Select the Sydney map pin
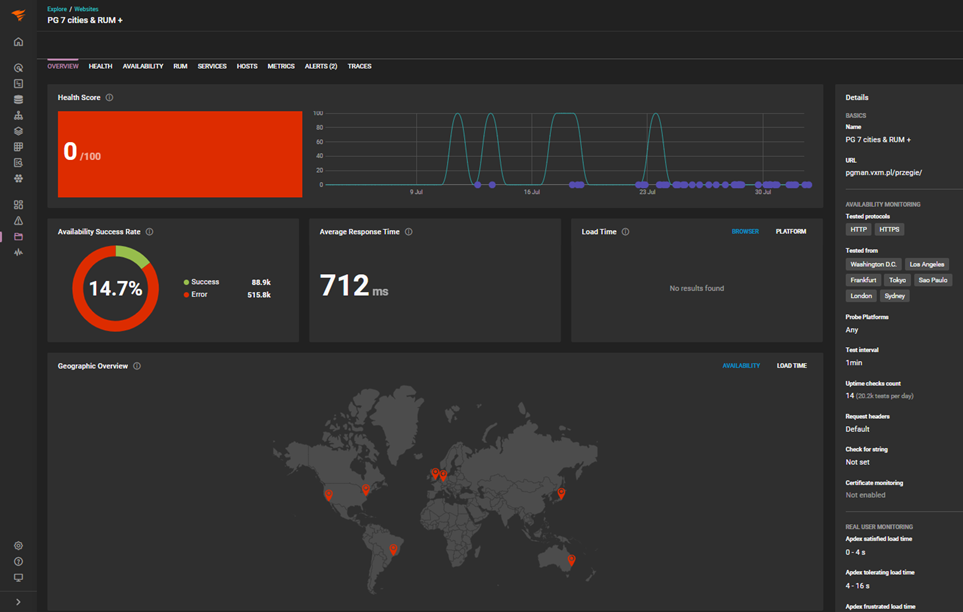 571,560
